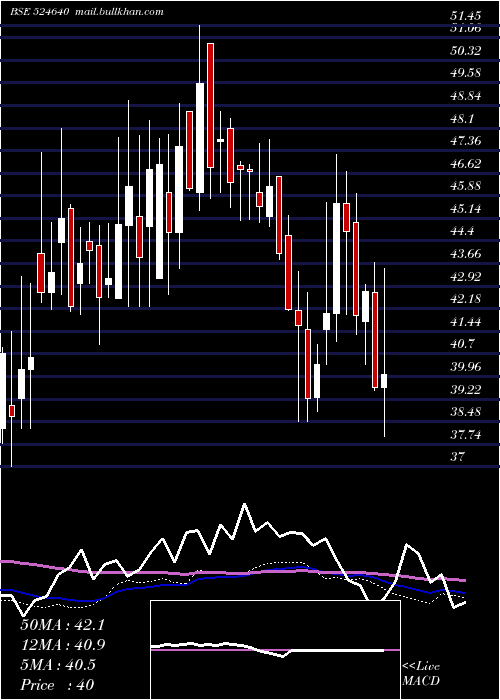Select the 42.18 price axis label
The height and width of the screenshot is (700, 500).
coord(466,299)
